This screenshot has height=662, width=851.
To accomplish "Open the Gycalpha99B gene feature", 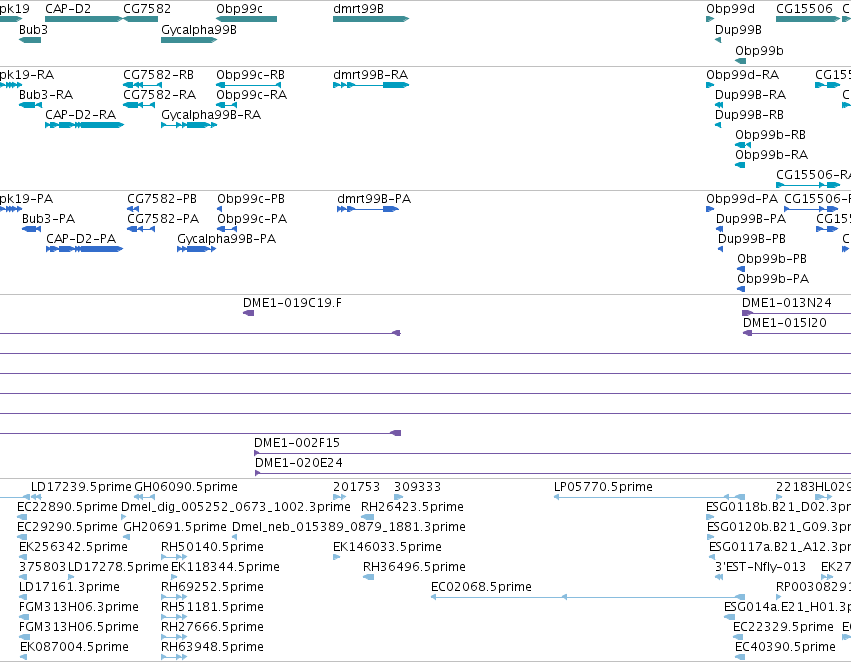I will (x=189, y=40).
